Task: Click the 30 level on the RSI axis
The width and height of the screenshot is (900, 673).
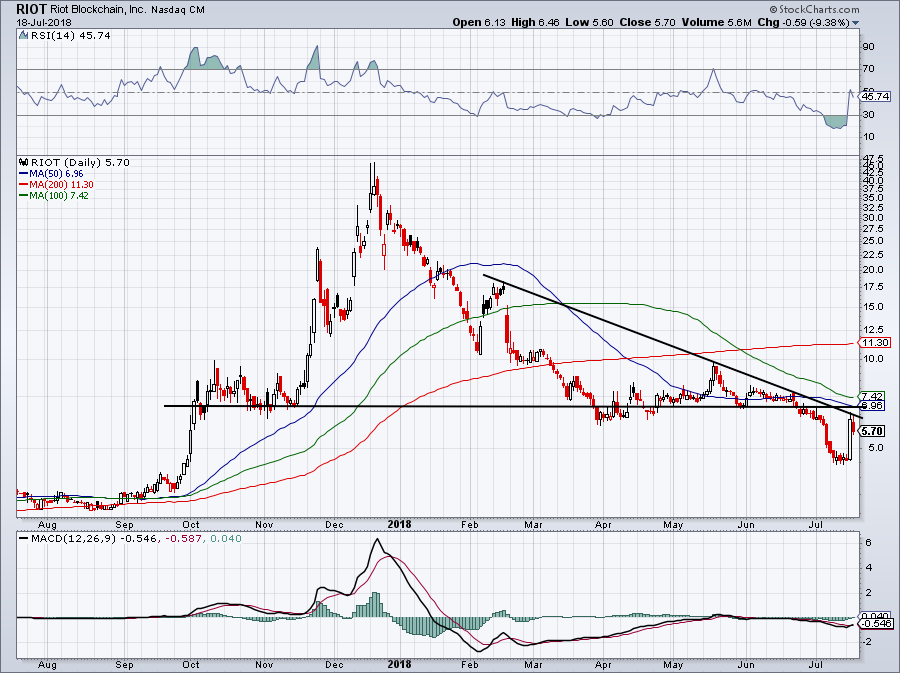Action: pyautogui.click(x=868, y=115)
